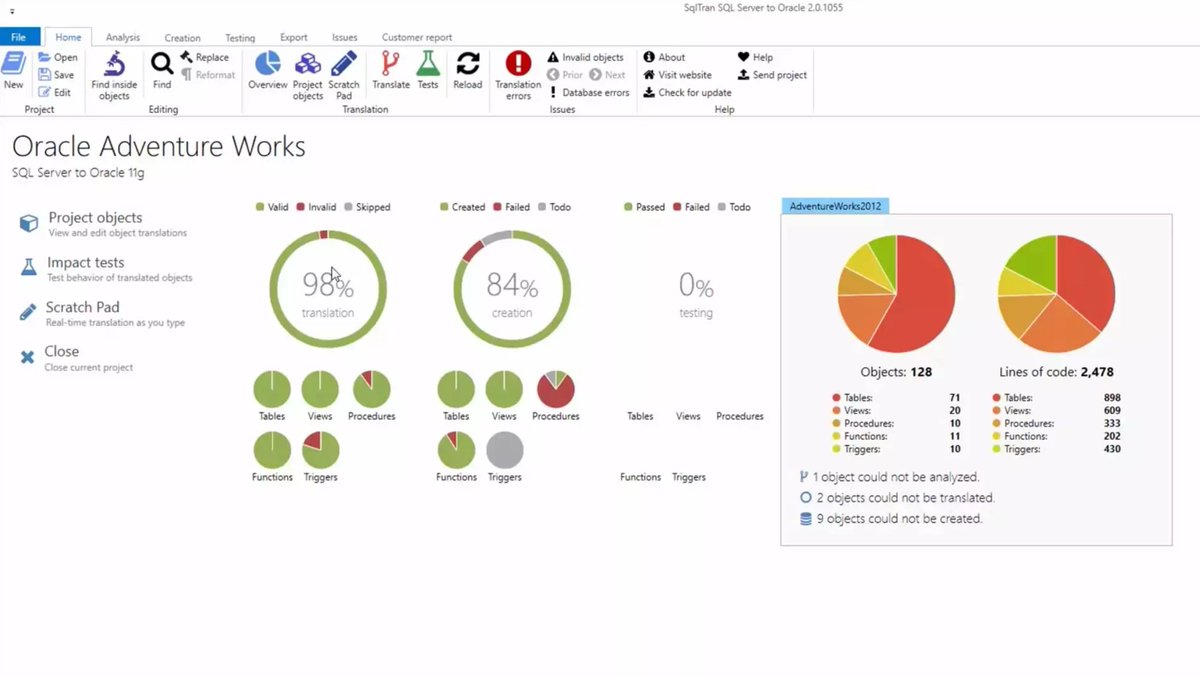
Task: Click the Valid legend green swatch
Action: [x=260, y=207]
